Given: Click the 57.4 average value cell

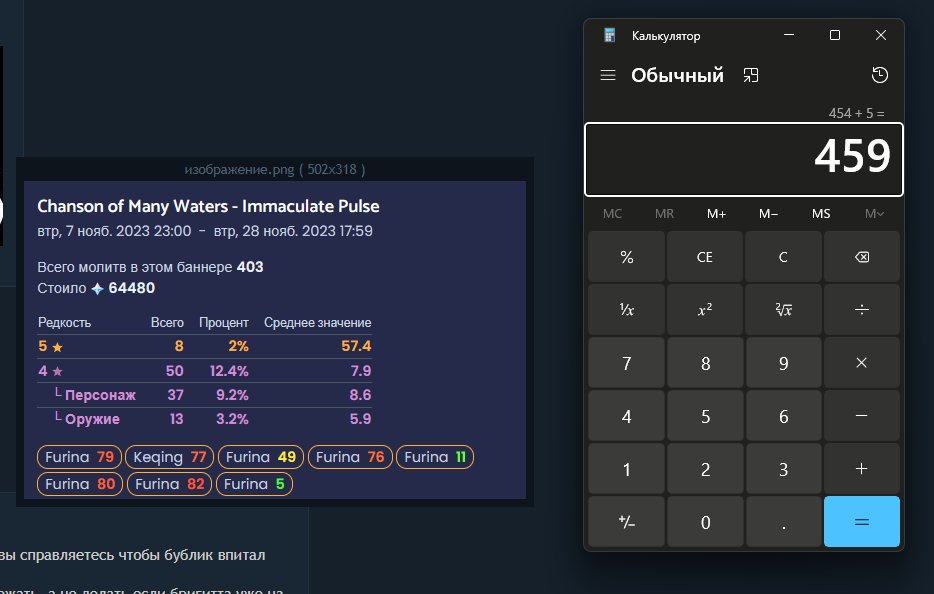Looking at the screenshot, I should 356,346.
